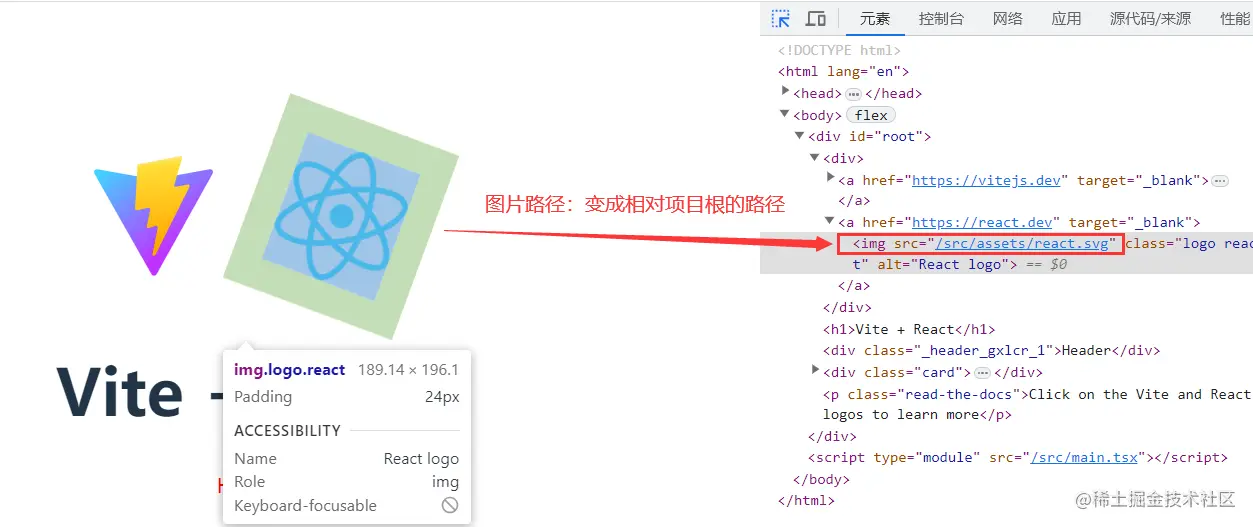Click the ellipsis after vitejs.dev anchor
The height and width of the screenshot is (527, 1253).
(1220, 181)
